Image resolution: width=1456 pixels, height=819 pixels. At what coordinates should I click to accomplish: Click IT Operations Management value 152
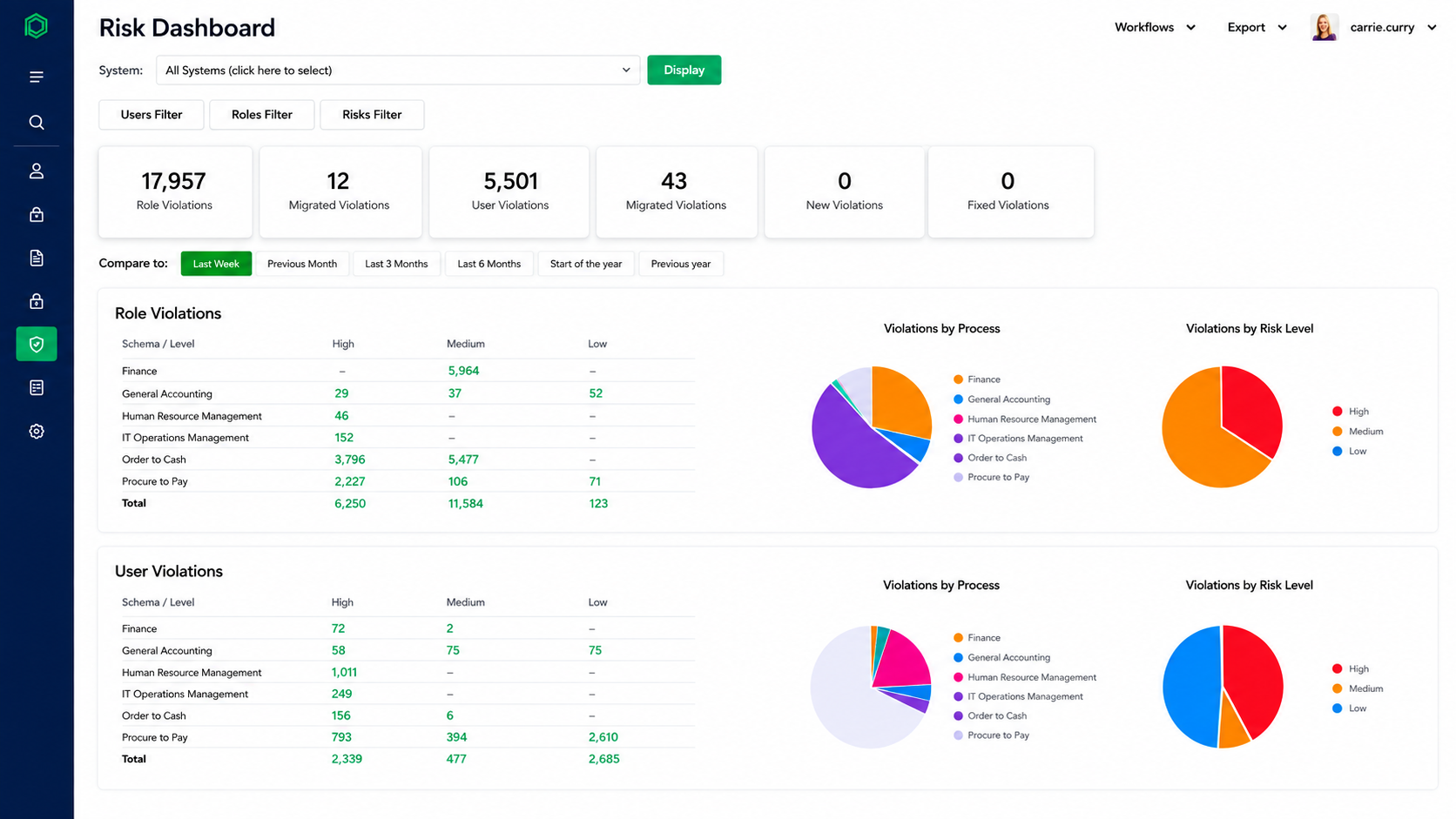pyautogui.click(x=344, y=438)
